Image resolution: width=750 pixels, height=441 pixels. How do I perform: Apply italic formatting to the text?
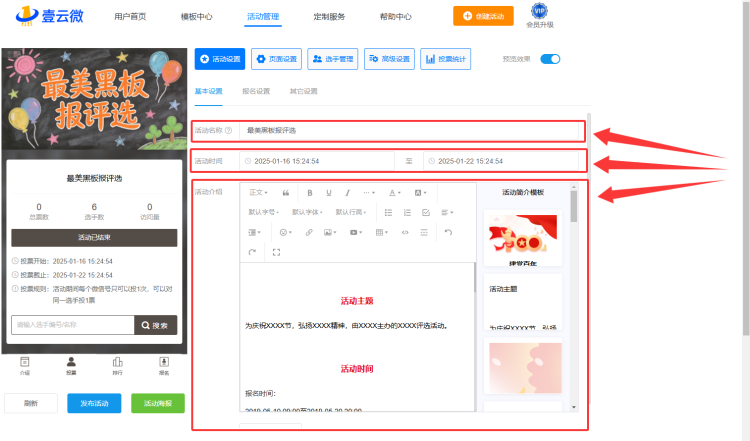pyautogui.click(x=348, y=193)
